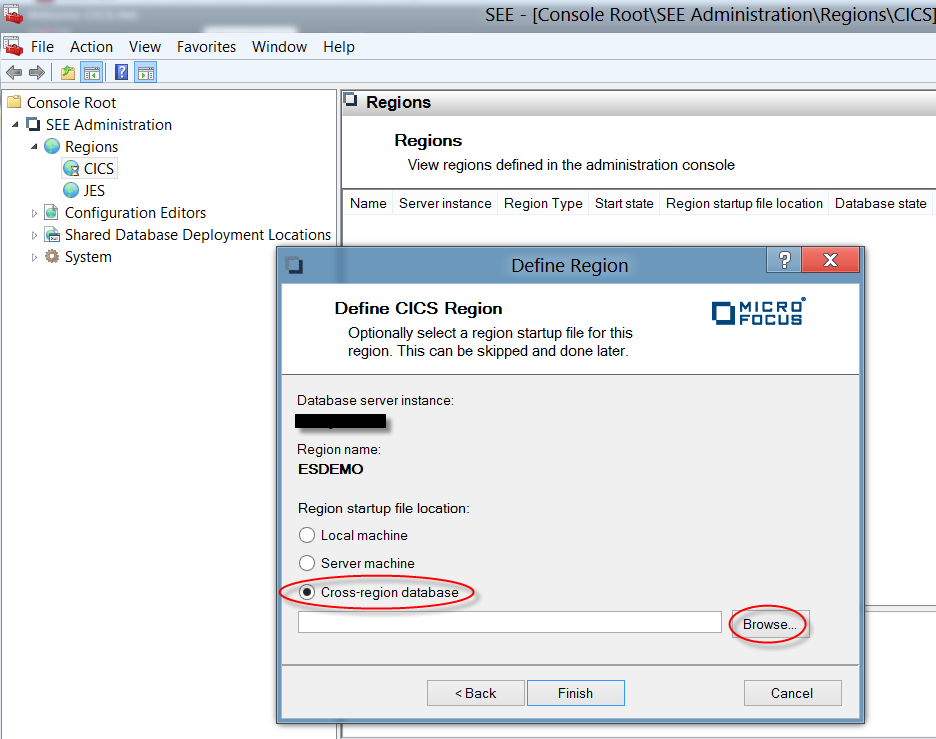Viewport: 936px width, 739px height.
Task: Click the Shared Database Deployment Locations icon
Action: 53,235
